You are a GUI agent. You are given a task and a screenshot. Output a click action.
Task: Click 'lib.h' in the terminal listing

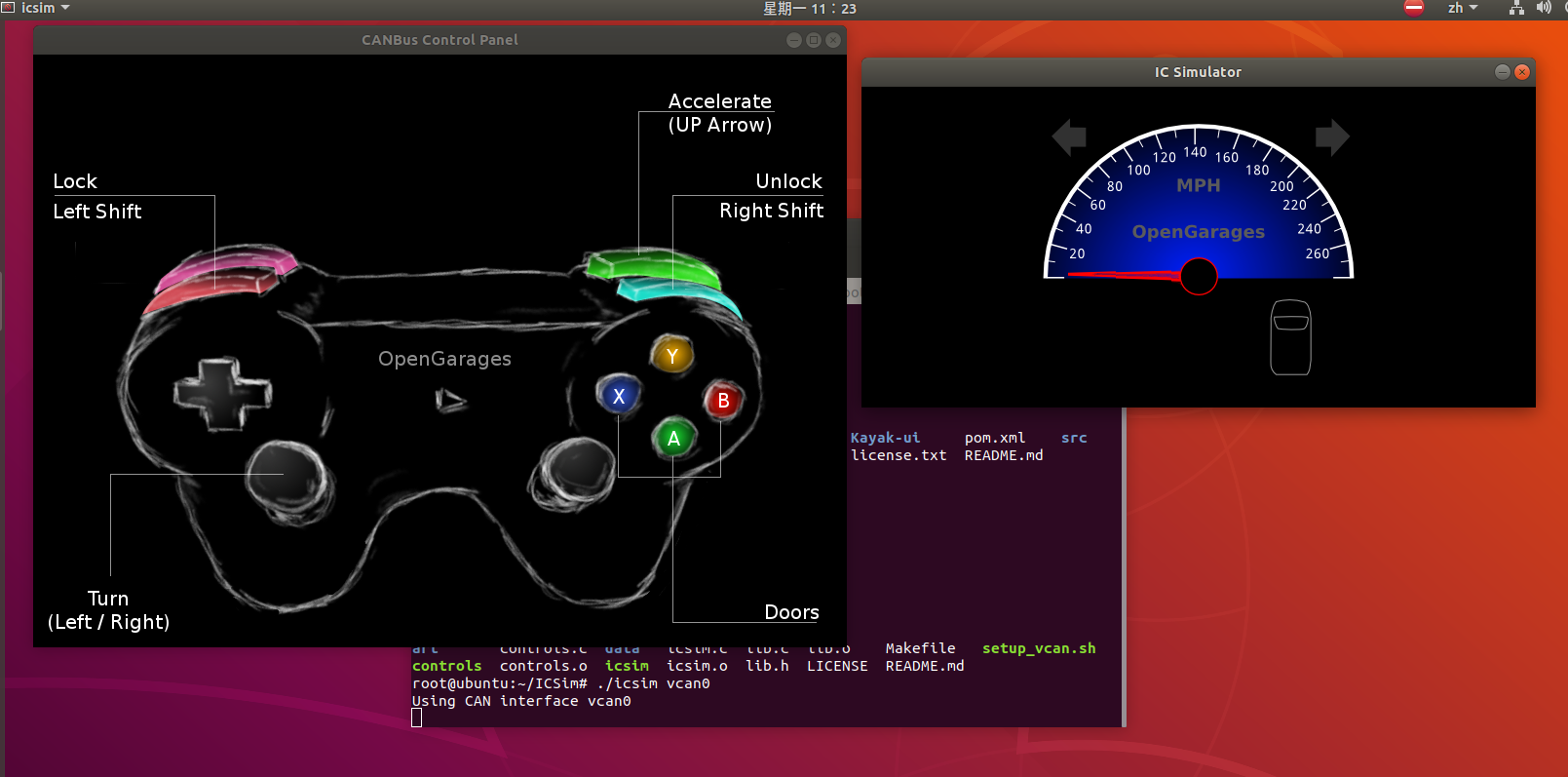point(767,666)
